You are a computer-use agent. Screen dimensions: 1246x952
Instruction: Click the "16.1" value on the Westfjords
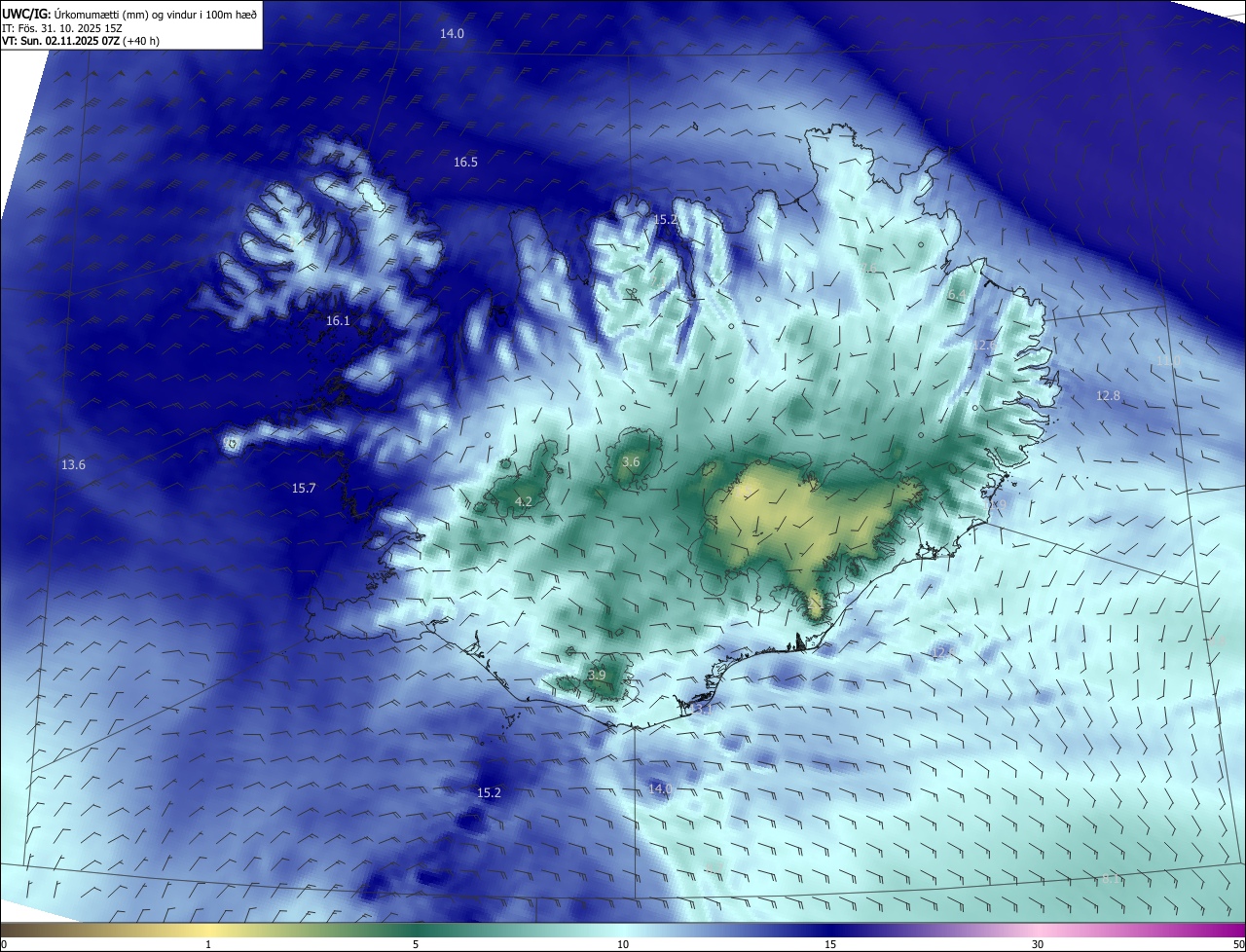pyautogui.click(x=338, y=321)
